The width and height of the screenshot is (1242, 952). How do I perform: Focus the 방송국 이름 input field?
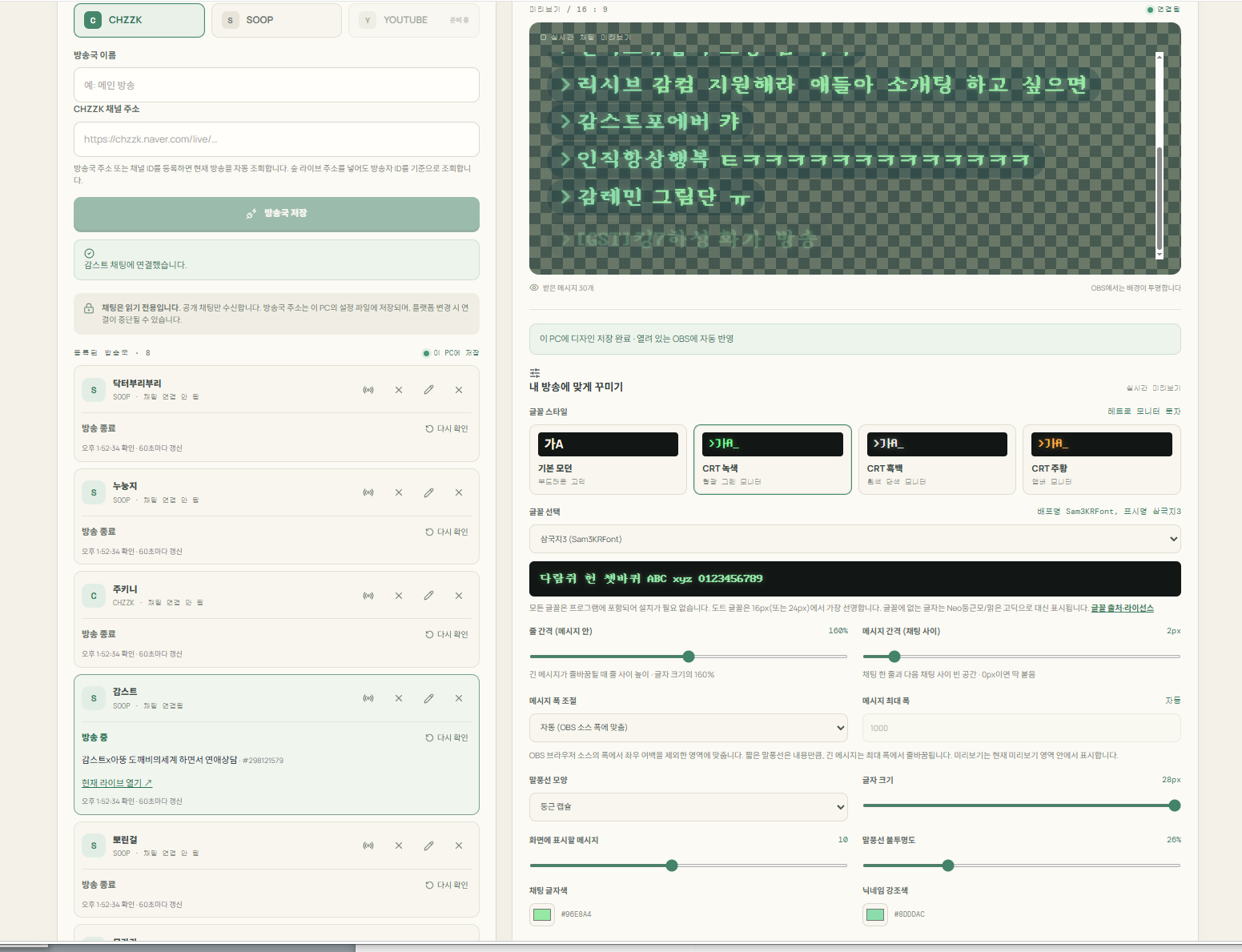pos(276,85)
